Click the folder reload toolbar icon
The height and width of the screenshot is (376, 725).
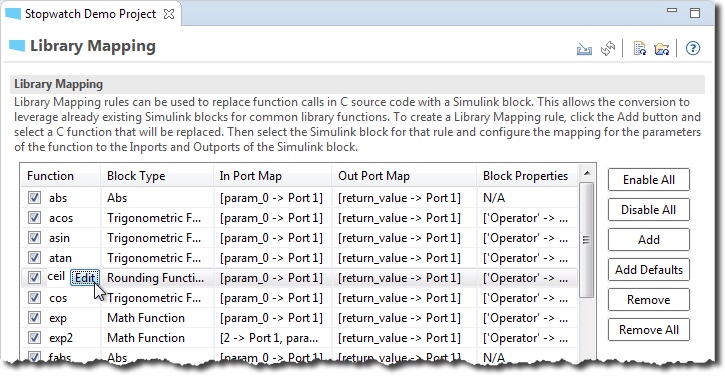click(x=662, y=49)
